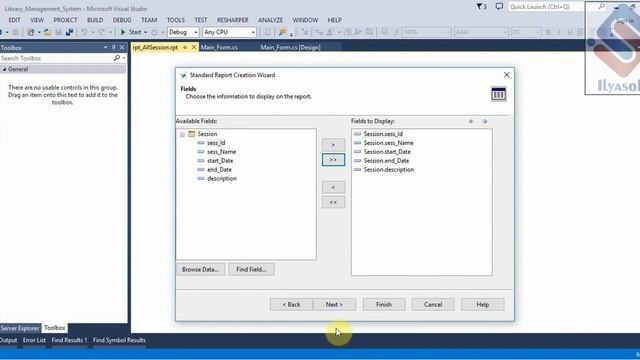
Task: Click the add single field > button
Action: coord(333,144)
